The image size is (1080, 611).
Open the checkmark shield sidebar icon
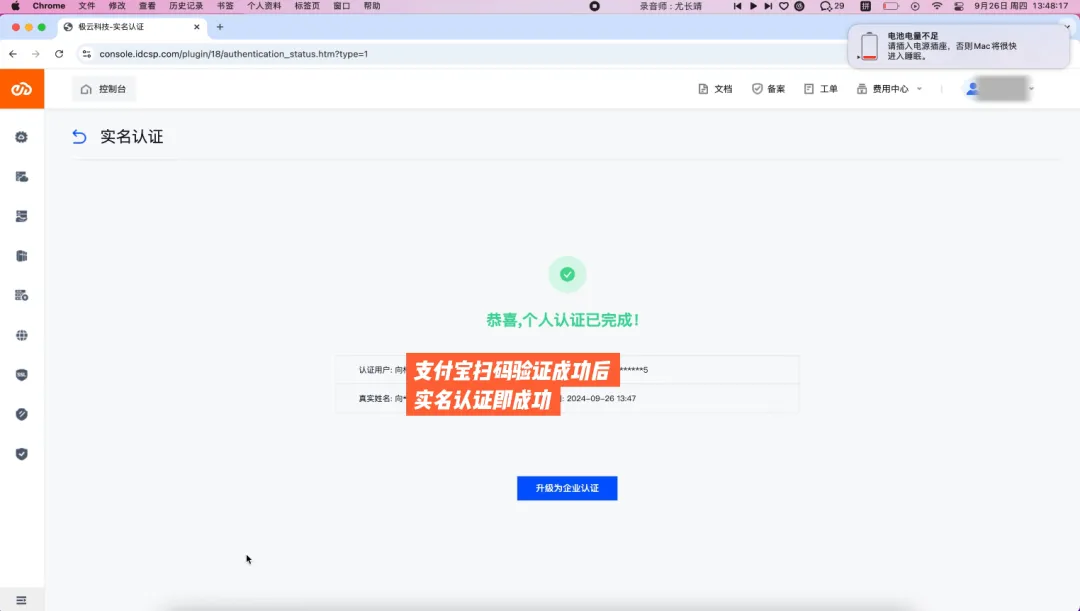pyautogui.click(x=21, y=454)
